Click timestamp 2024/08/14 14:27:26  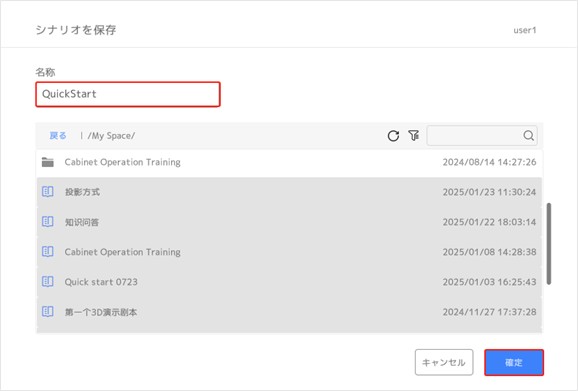490,162
